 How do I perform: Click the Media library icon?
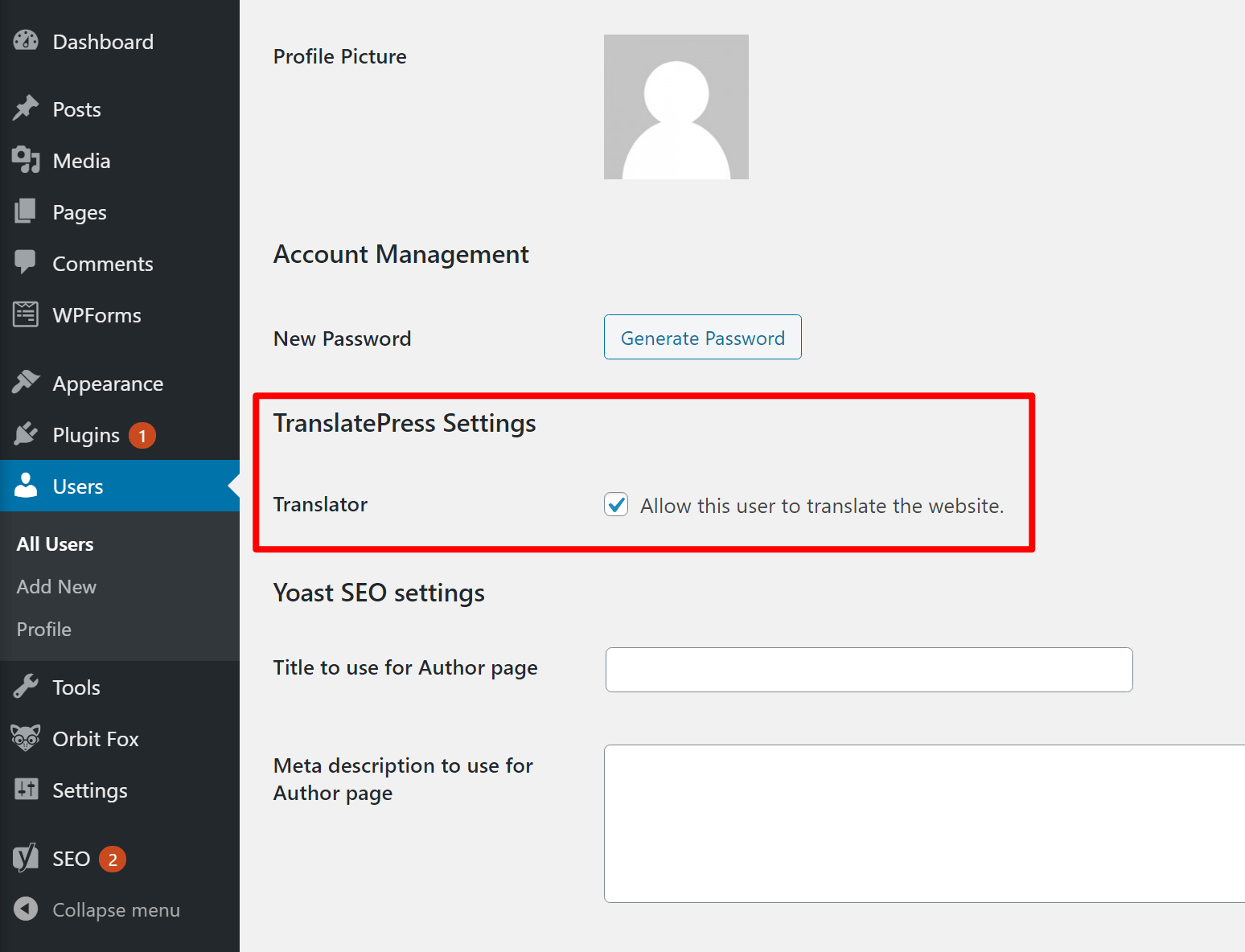[27, 160]
